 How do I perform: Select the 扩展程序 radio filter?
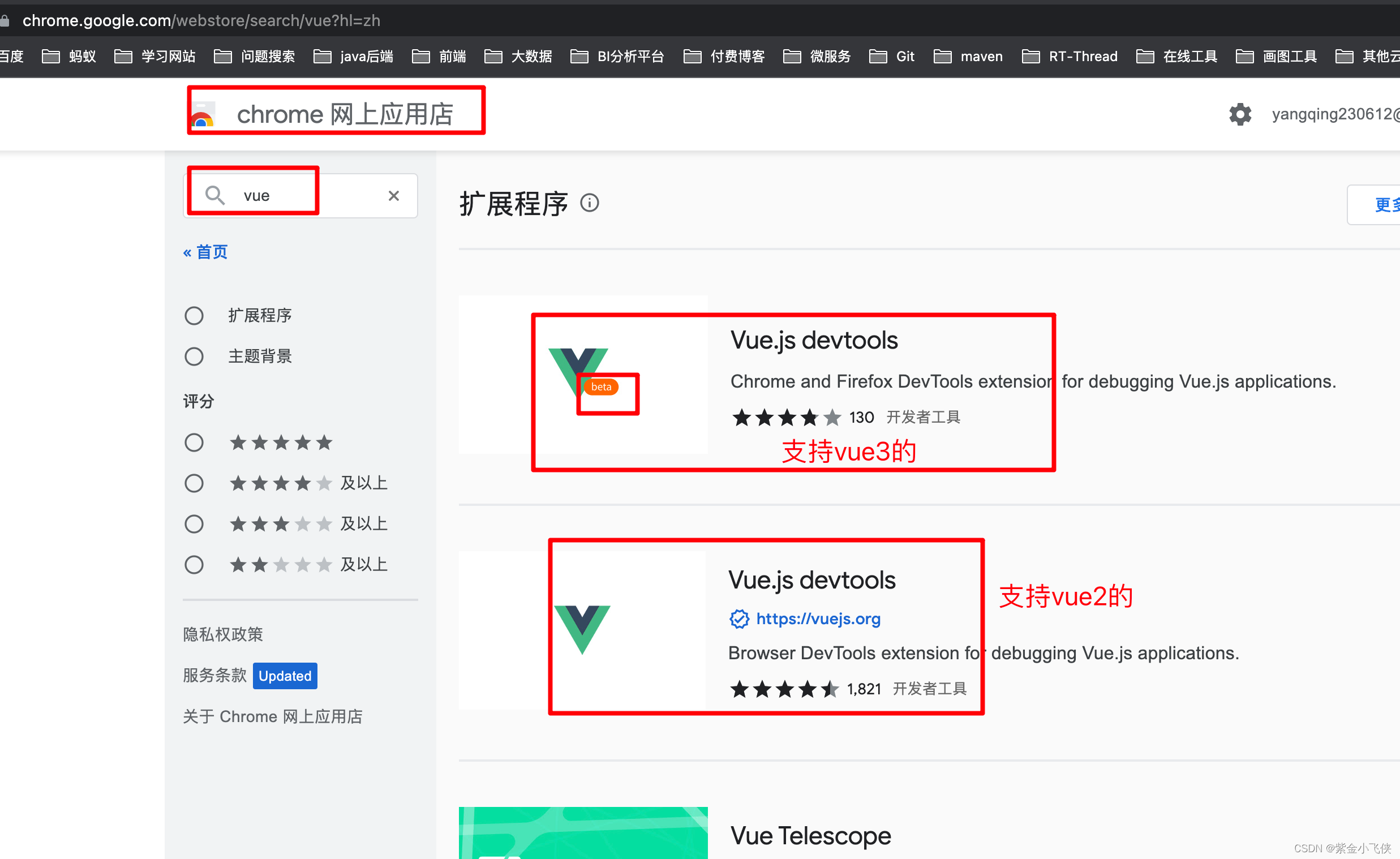[194, 316]
